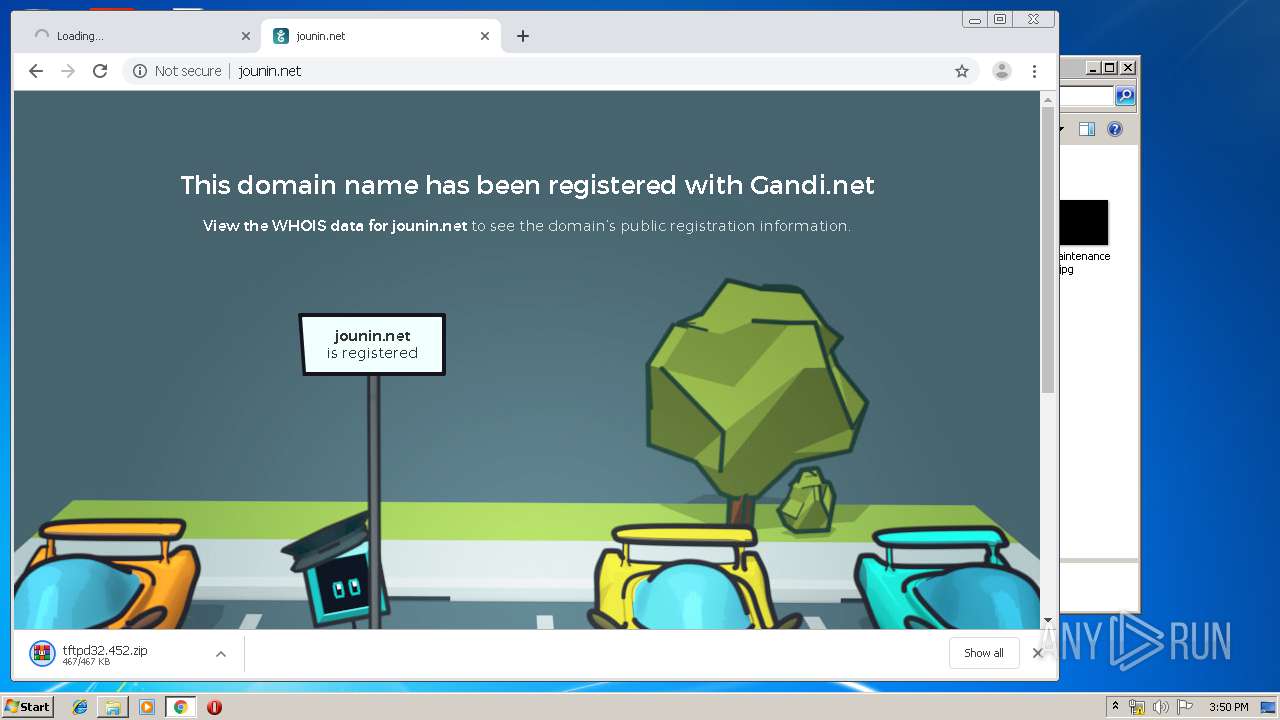Click the 3:50 PM clock
Image resolution: width=1280 pixels, height=720 pixels.
tap(1228, 707)
